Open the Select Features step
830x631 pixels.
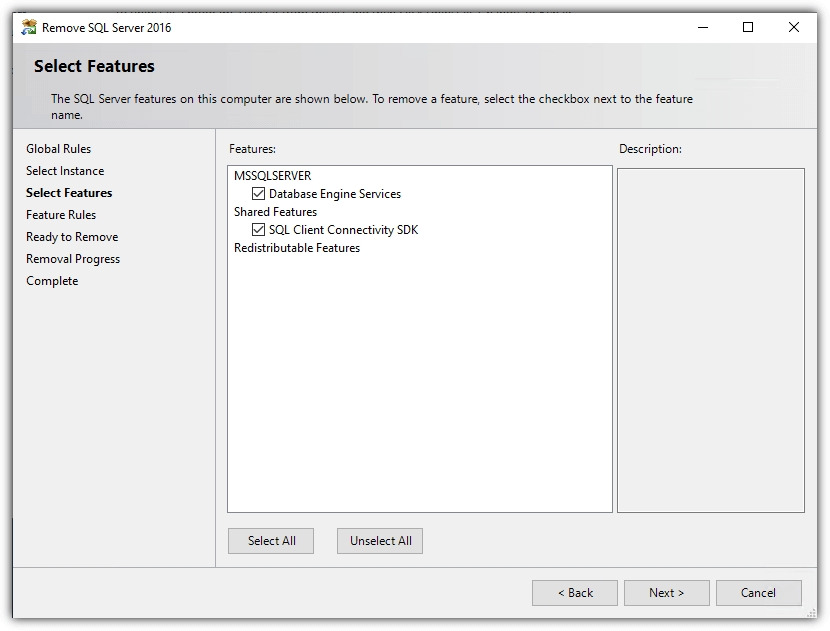coord(69,193)
